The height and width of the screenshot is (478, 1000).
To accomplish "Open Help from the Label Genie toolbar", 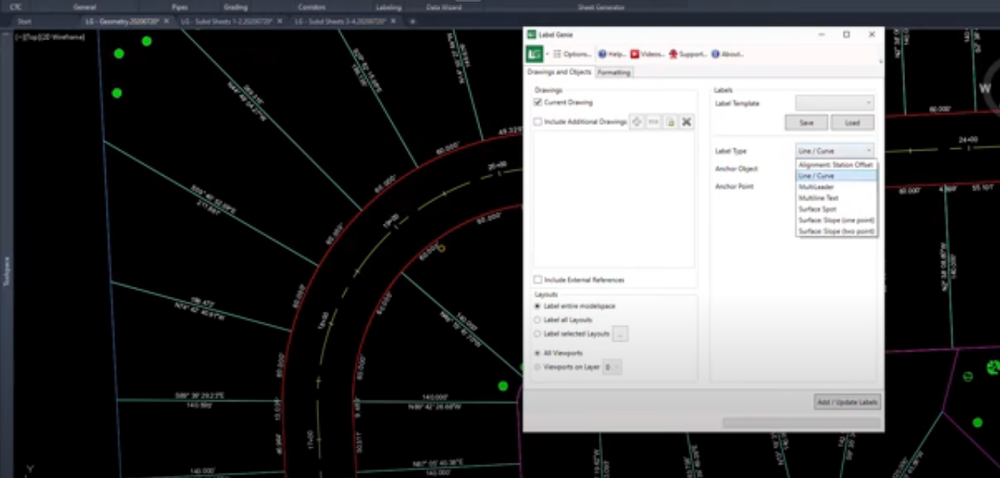I will point(612,54).
